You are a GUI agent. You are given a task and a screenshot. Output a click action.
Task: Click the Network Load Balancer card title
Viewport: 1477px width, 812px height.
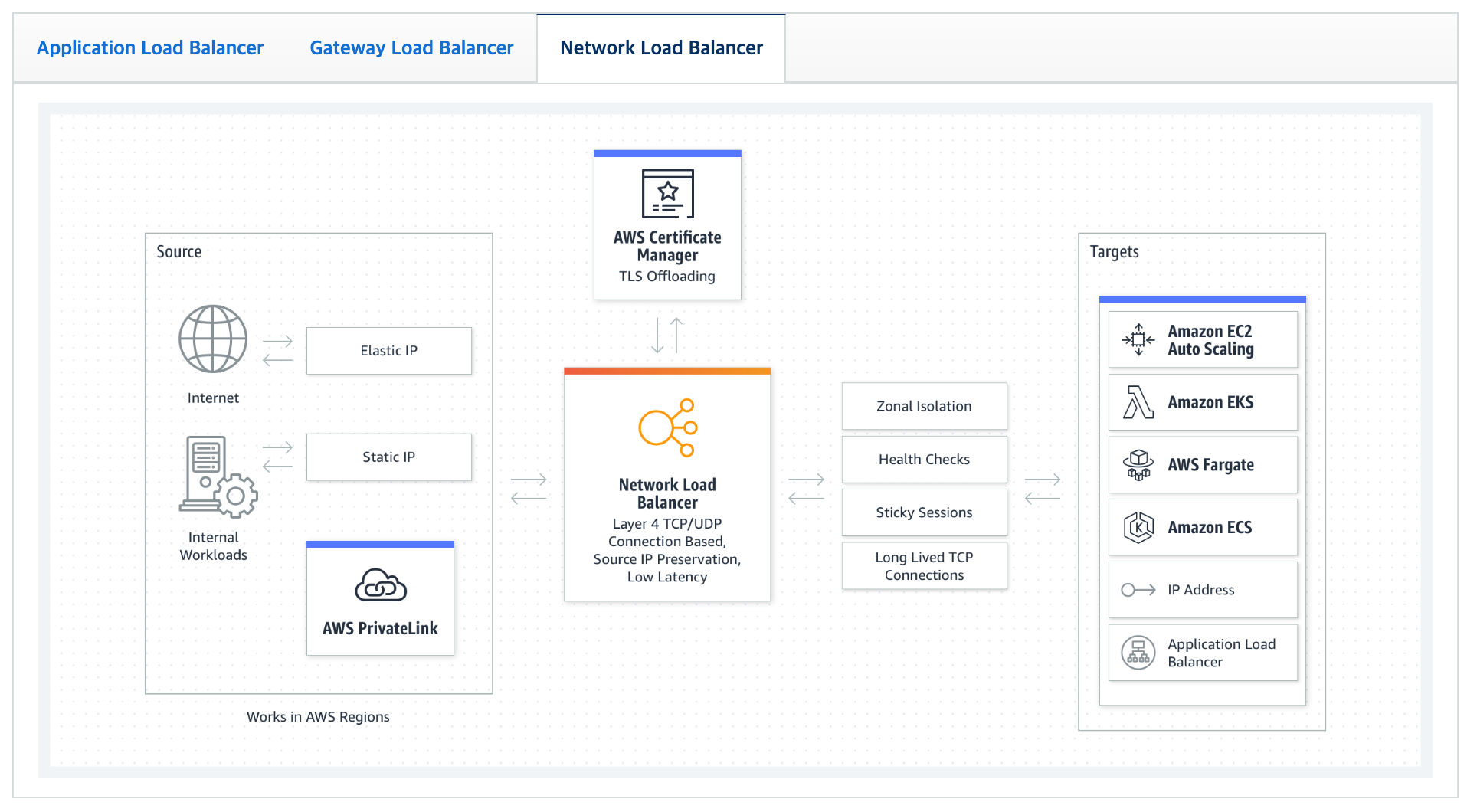point(667,493)
